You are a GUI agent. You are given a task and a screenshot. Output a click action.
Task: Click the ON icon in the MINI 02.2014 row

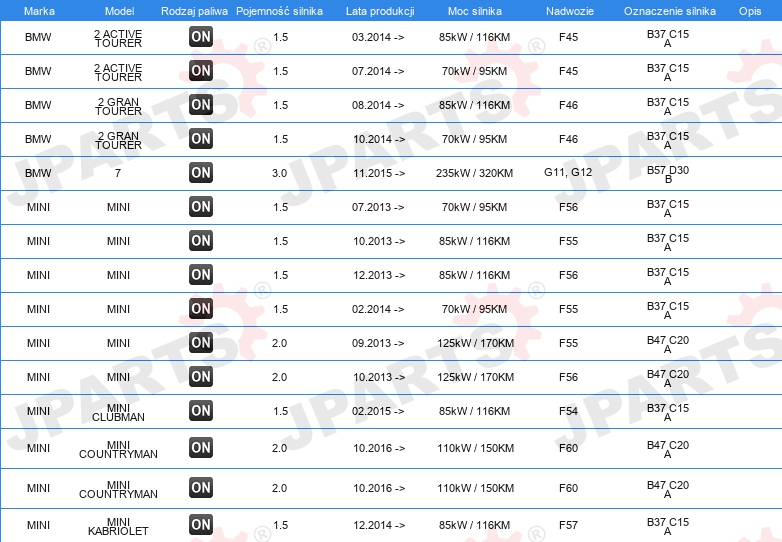coord(201,309)
